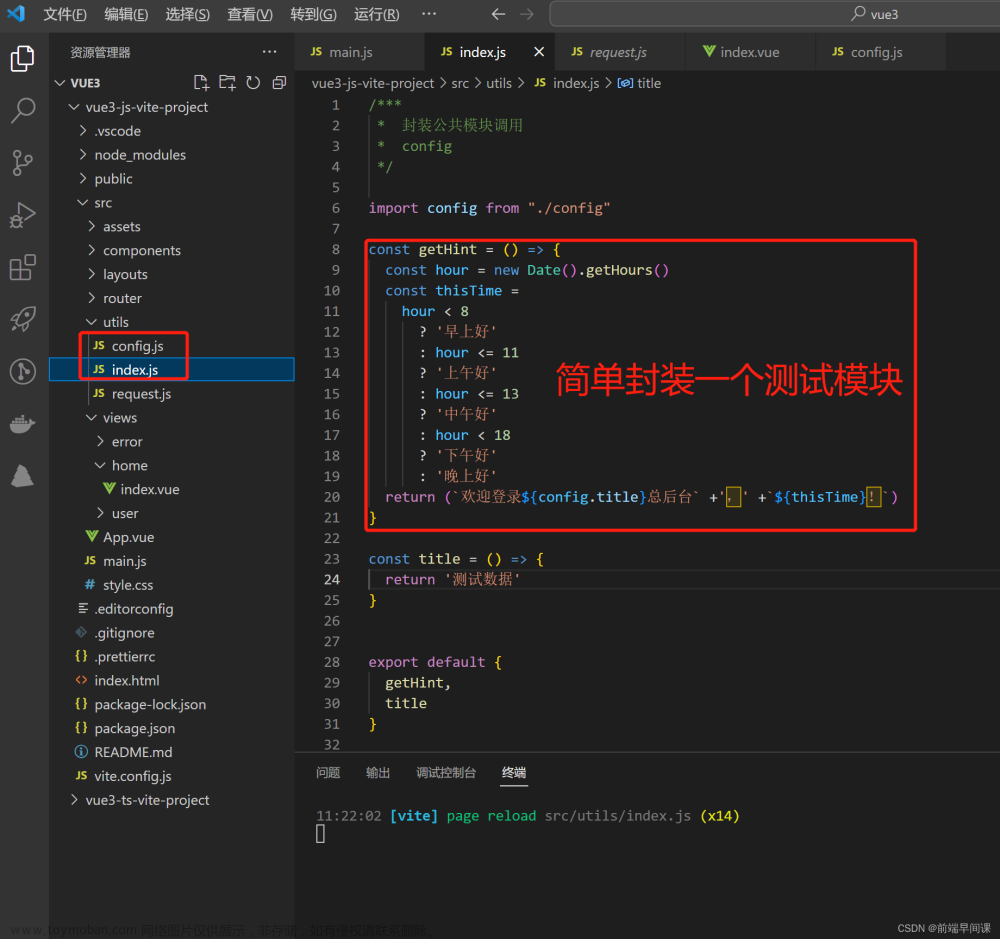Open App.vue in the file tree
Image resolution: width=1000 pixels, height=939 pixels.
(x=172, y=537)
